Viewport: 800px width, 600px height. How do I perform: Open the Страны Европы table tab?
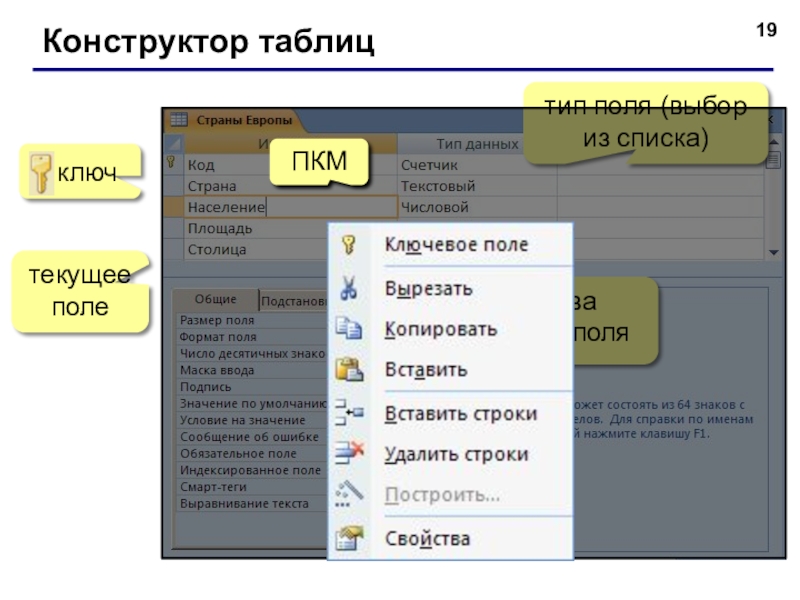click(244, 120)
